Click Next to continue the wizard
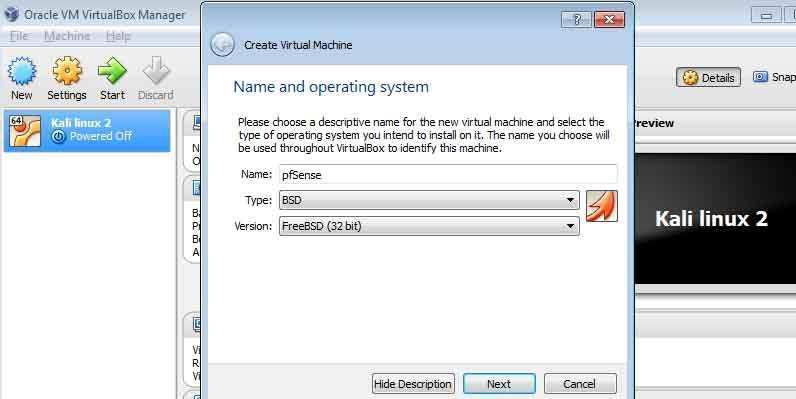The height and width of the screenshot is (399, 796). (x=499, y=384)
